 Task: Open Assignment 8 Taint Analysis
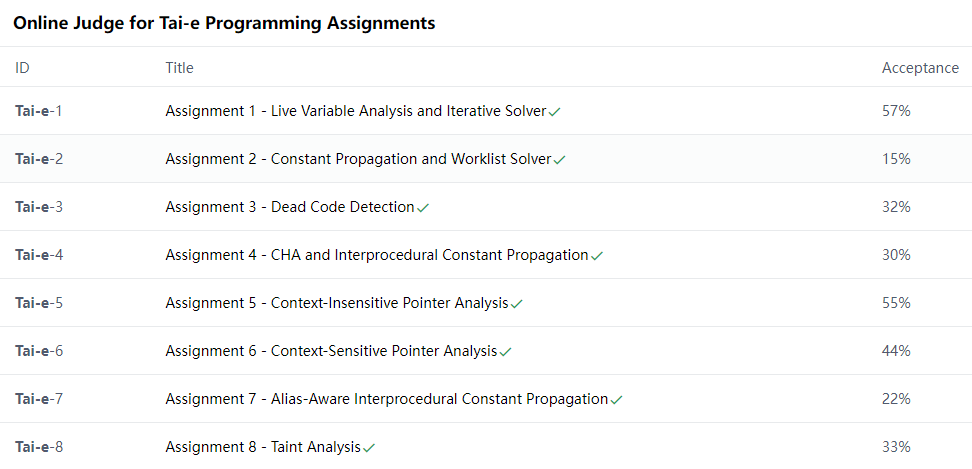tap(263, 447)
